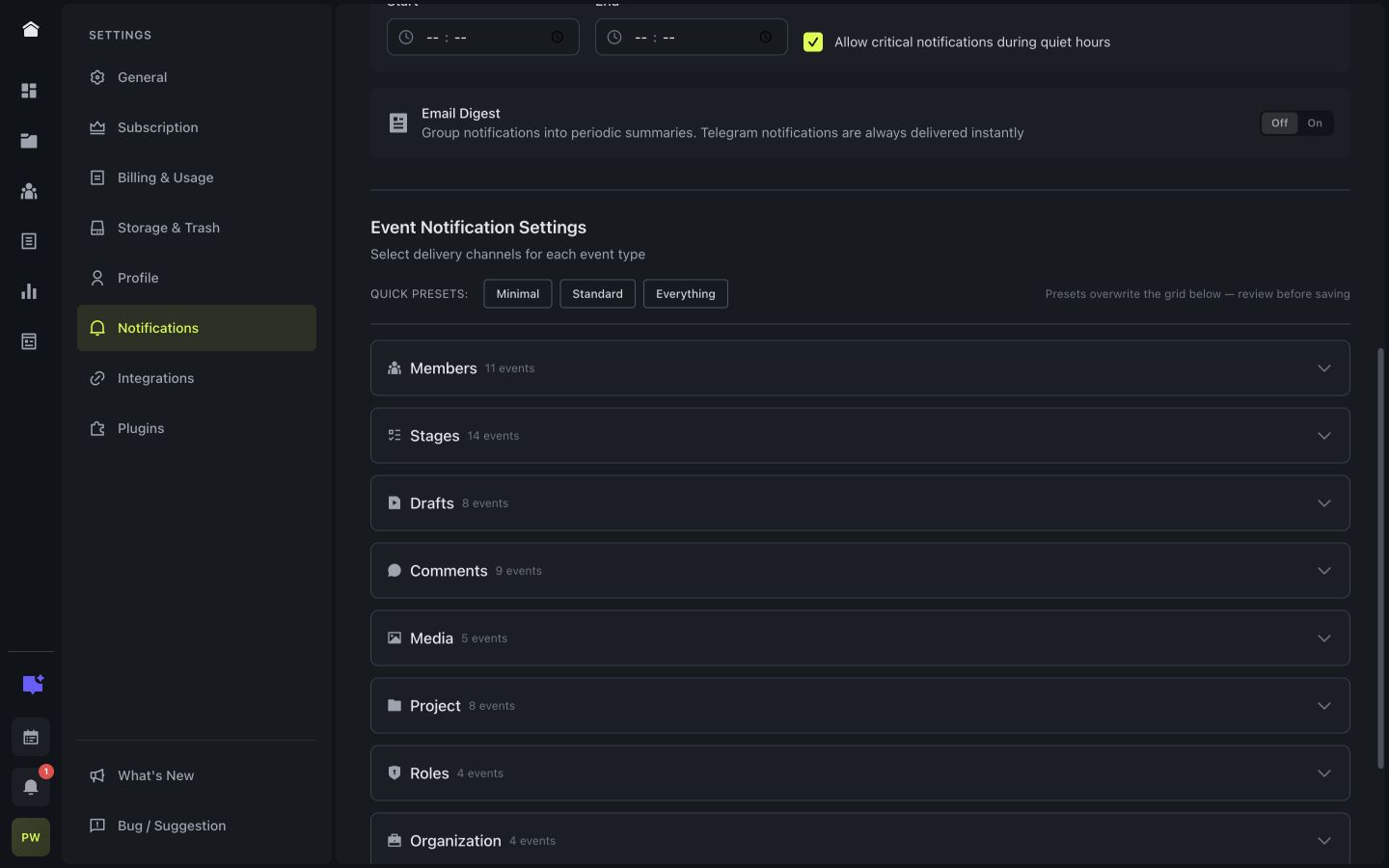The width and height of the screenshot is (1389, 868).
Task: Click the news feed icon in left rail
Action: pos(29,341)
